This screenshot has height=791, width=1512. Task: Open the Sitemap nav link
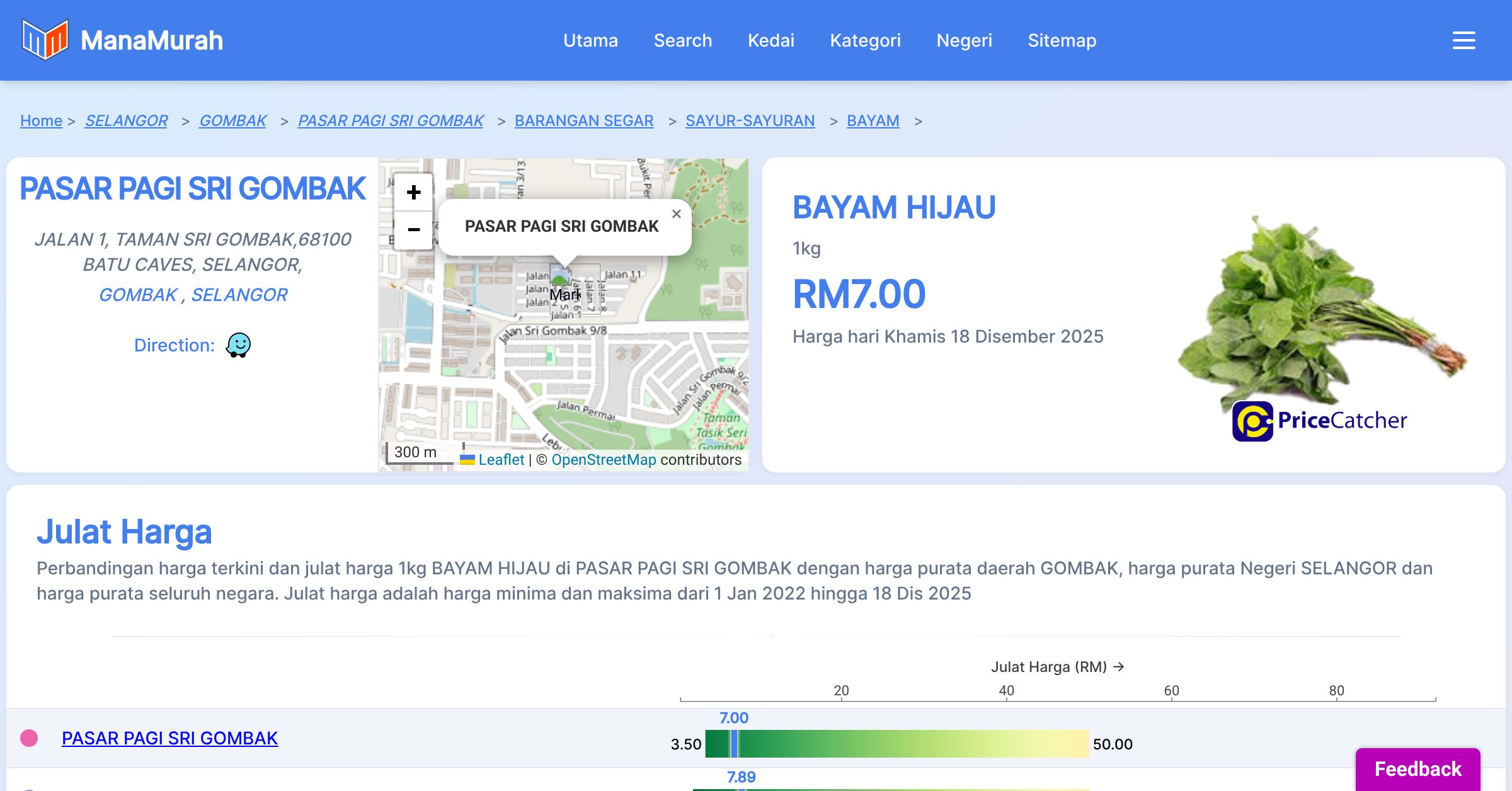click(x=1062, y=40)
